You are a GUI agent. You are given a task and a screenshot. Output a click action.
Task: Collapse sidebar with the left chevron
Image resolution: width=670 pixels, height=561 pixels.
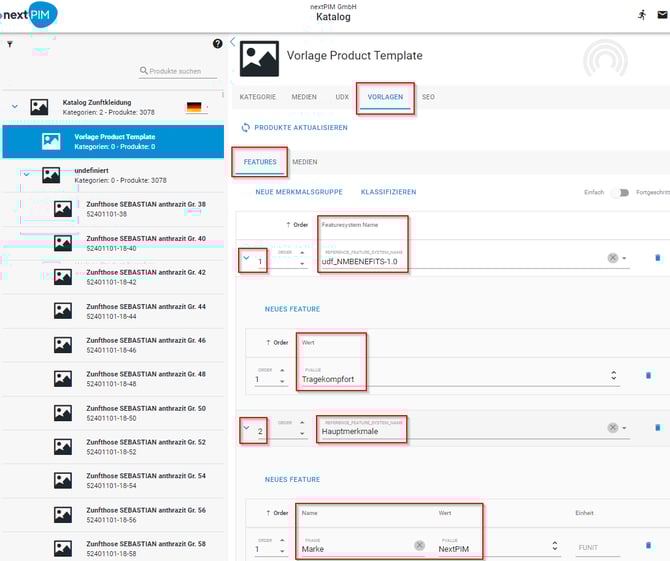point(232,42)
